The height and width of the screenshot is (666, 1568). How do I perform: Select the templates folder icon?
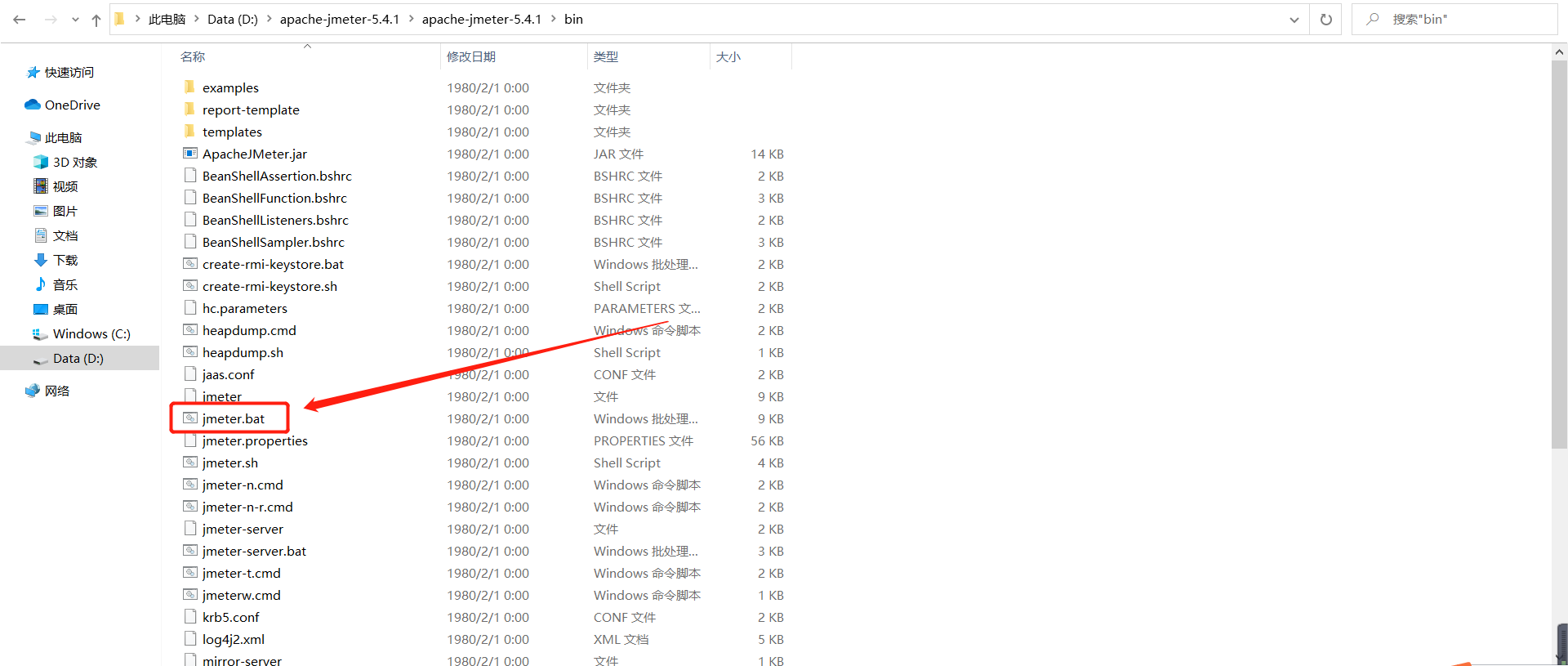pyautogui.click(x=189, y=131)
